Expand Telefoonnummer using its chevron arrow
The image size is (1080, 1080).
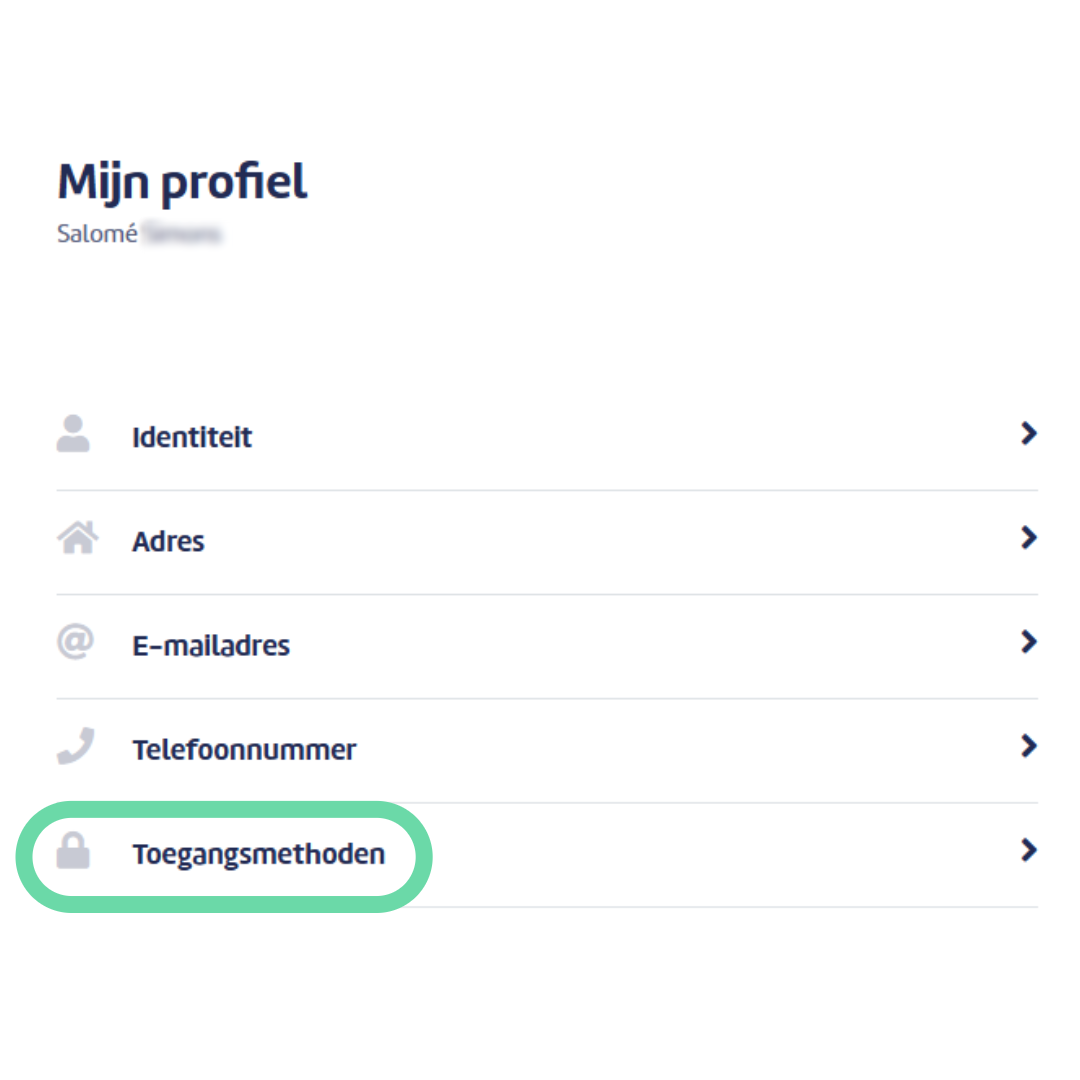pyautogui.click(x=1028, y=745)
